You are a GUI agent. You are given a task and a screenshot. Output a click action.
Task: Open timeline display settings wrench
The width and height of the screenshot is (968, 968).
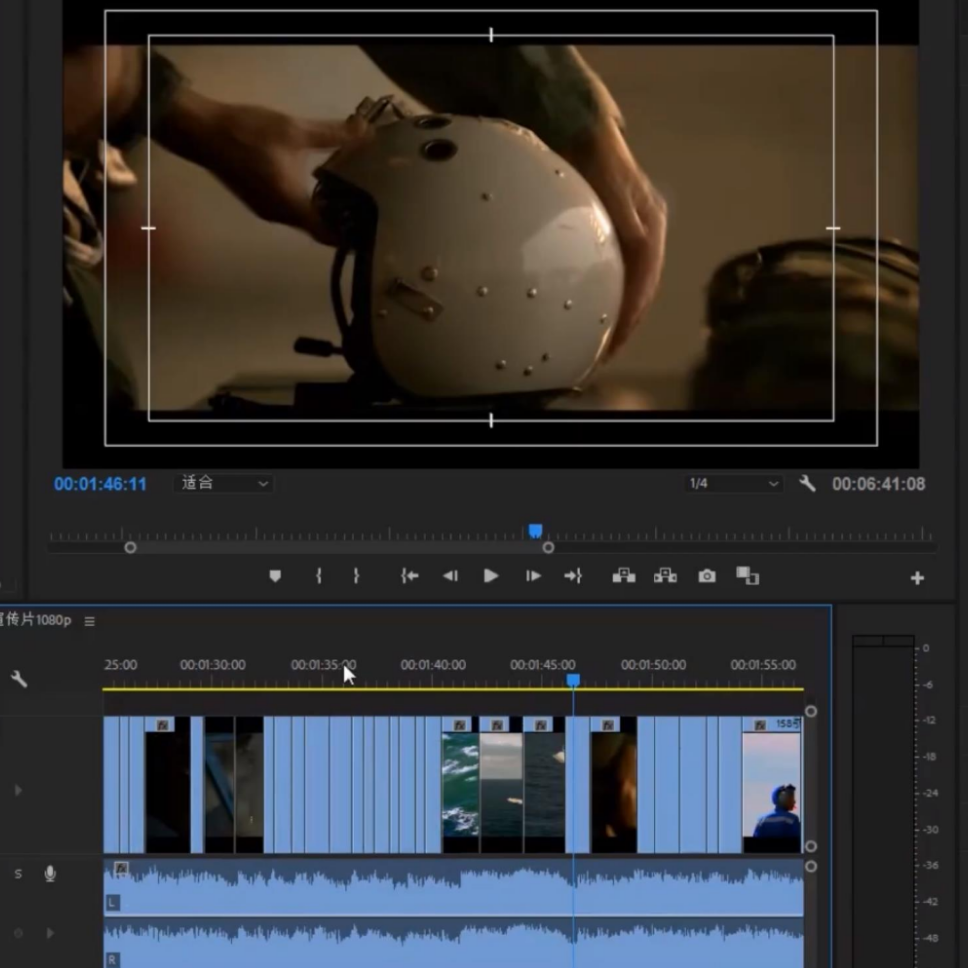(19, 679)
